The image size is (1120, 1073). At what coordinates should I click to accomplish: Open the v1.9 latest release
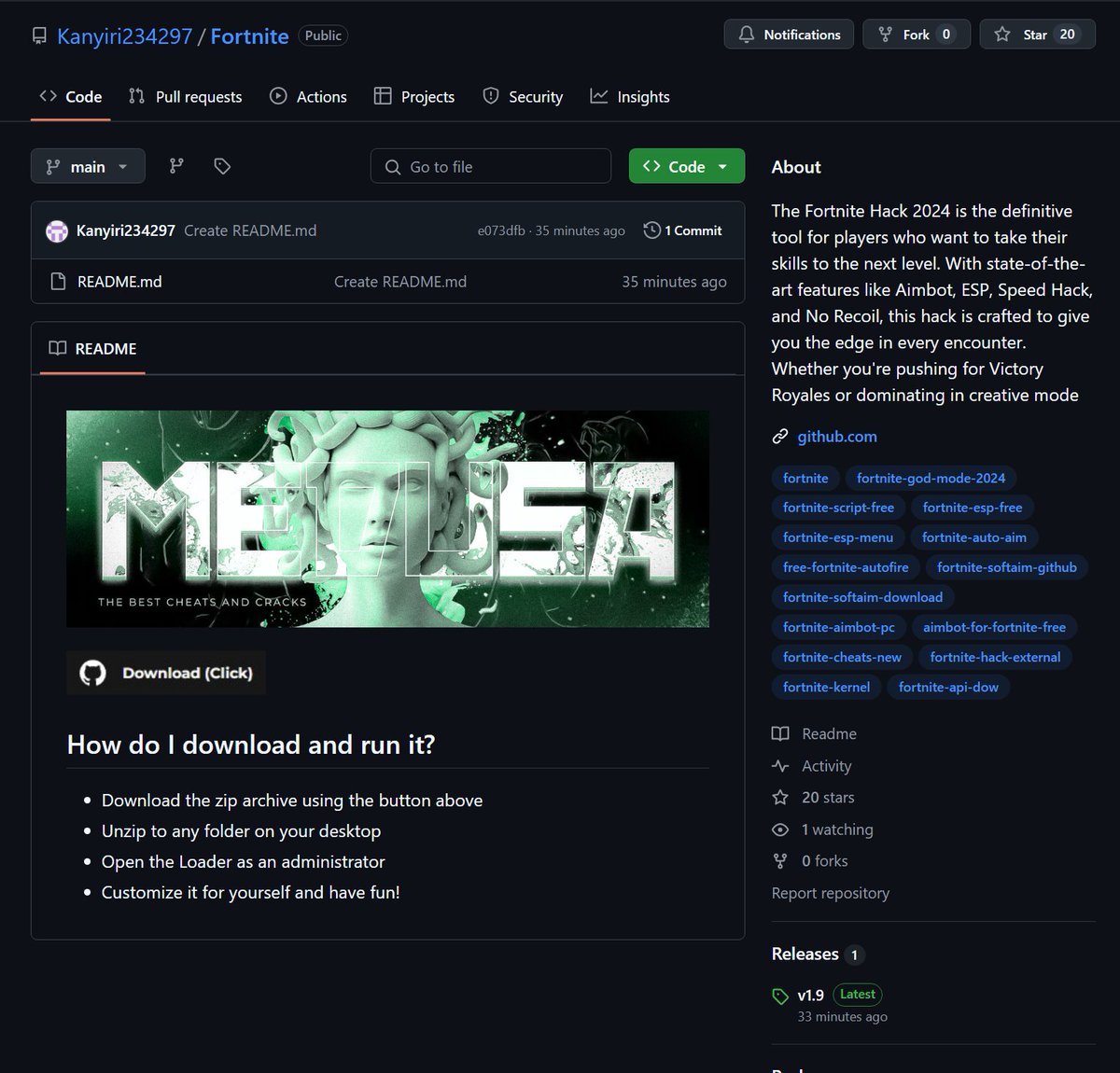coord(810,995)
